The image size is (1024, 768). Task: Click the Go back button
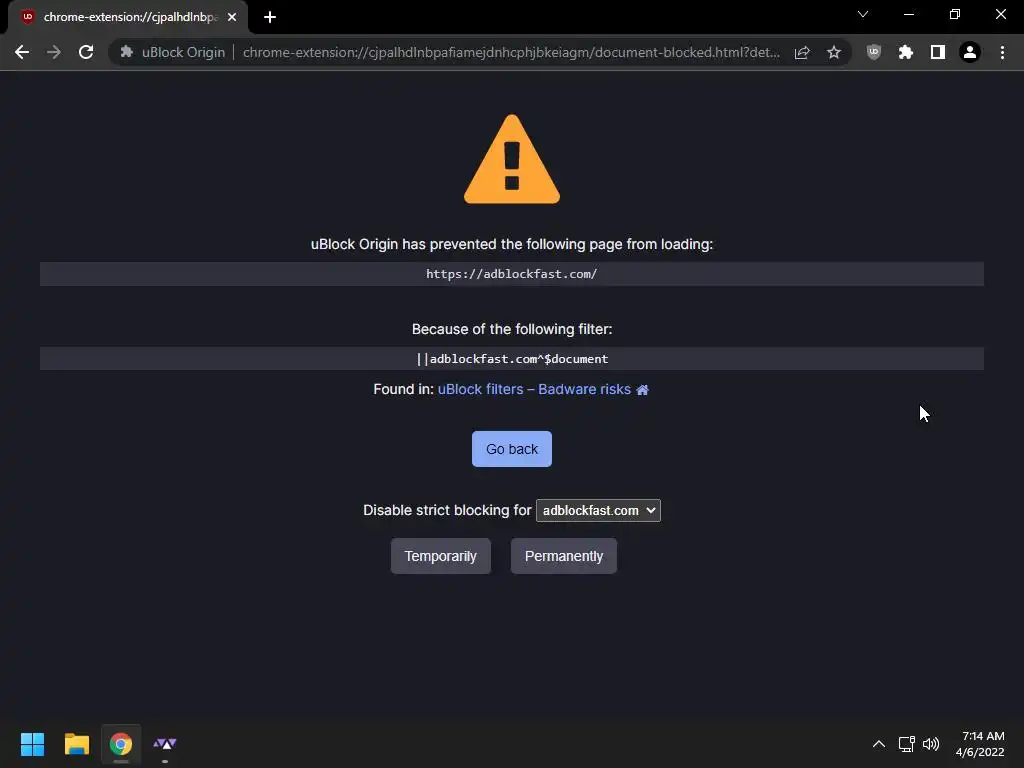click(x=512, y=449)
